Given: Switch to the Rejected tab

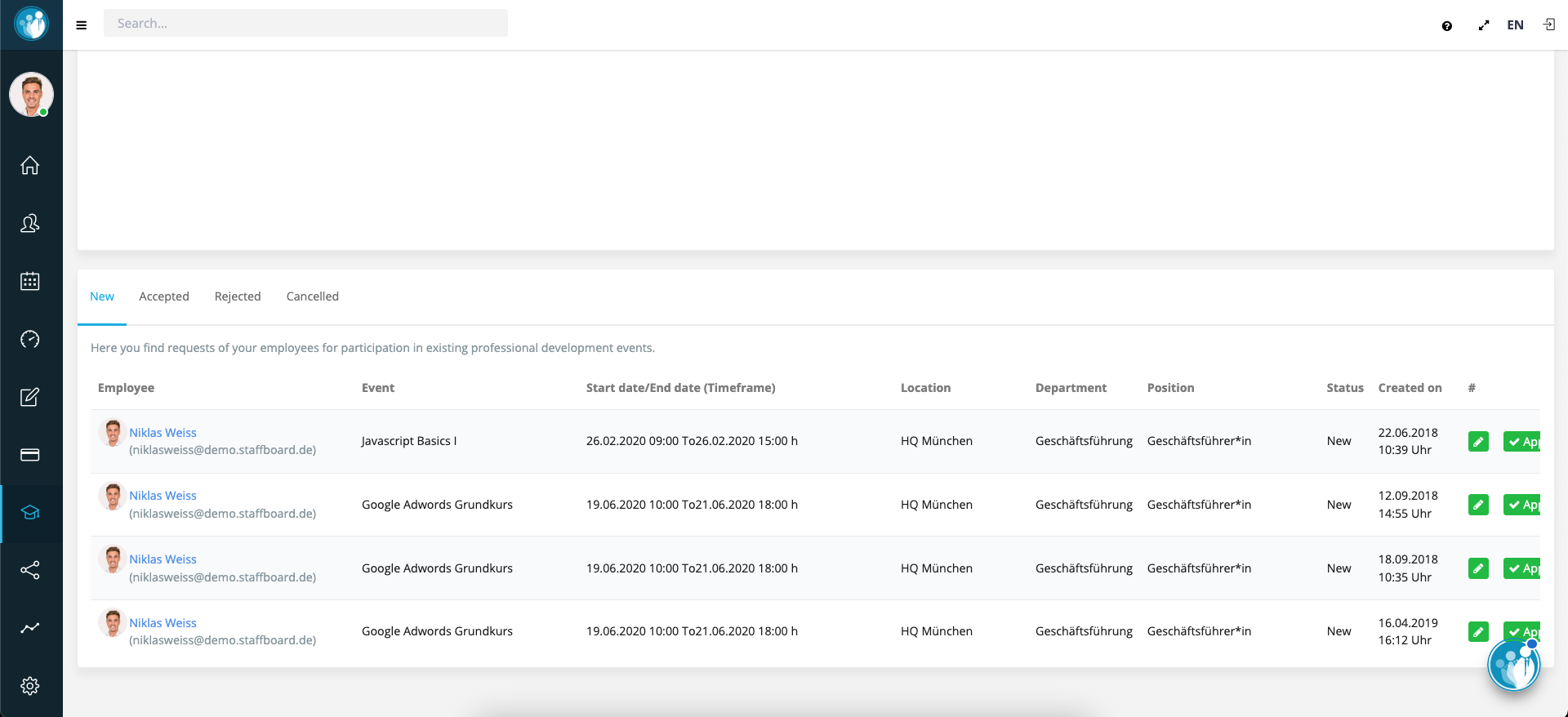Looking at the screenshot, I should (238, 296).
